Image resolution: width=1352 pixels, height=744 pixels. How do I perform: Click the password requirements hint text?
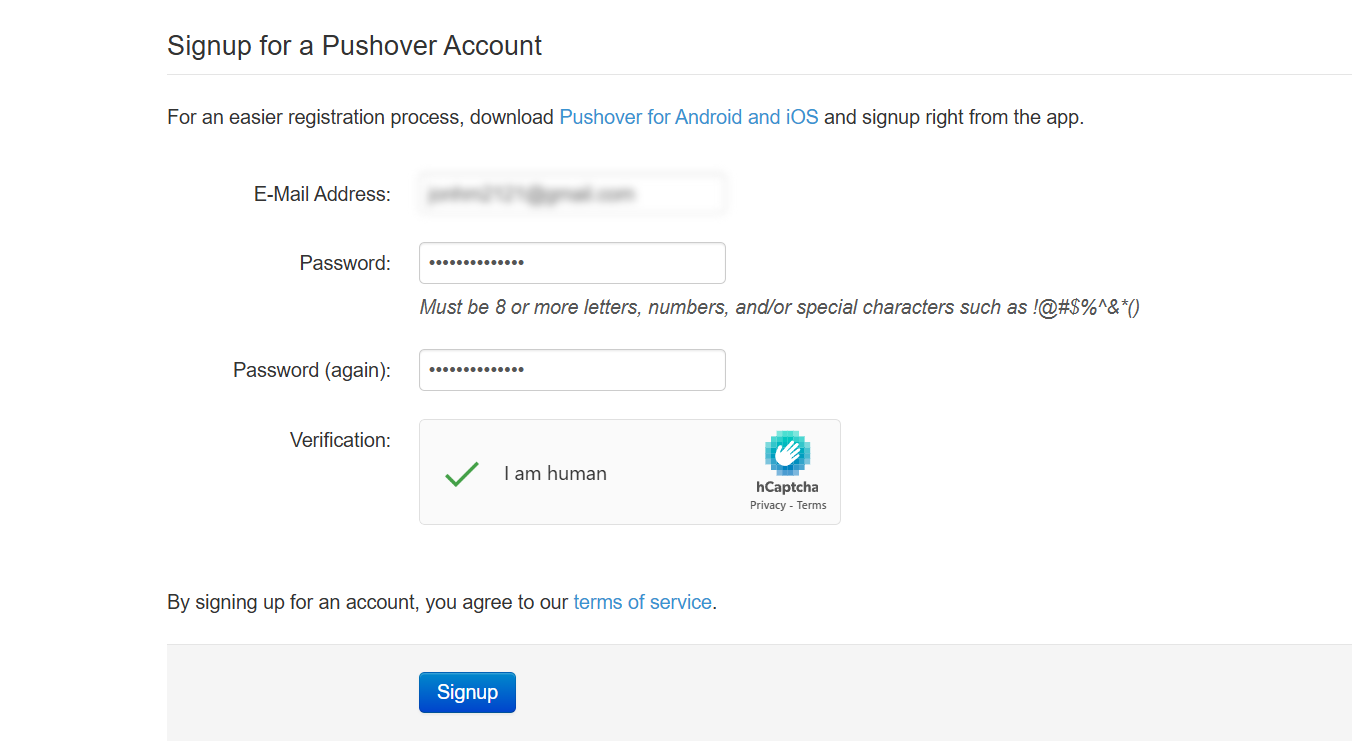tap(779, 307)
